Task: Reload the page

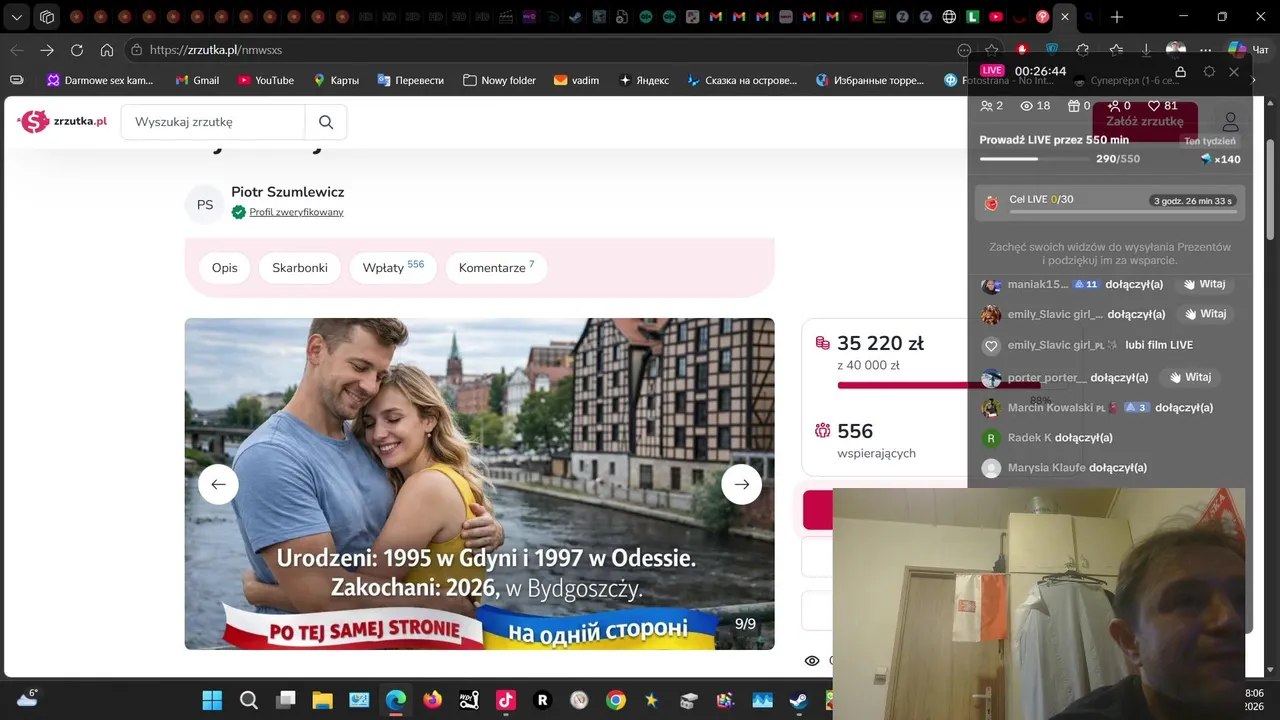Action: coord(77,50)
